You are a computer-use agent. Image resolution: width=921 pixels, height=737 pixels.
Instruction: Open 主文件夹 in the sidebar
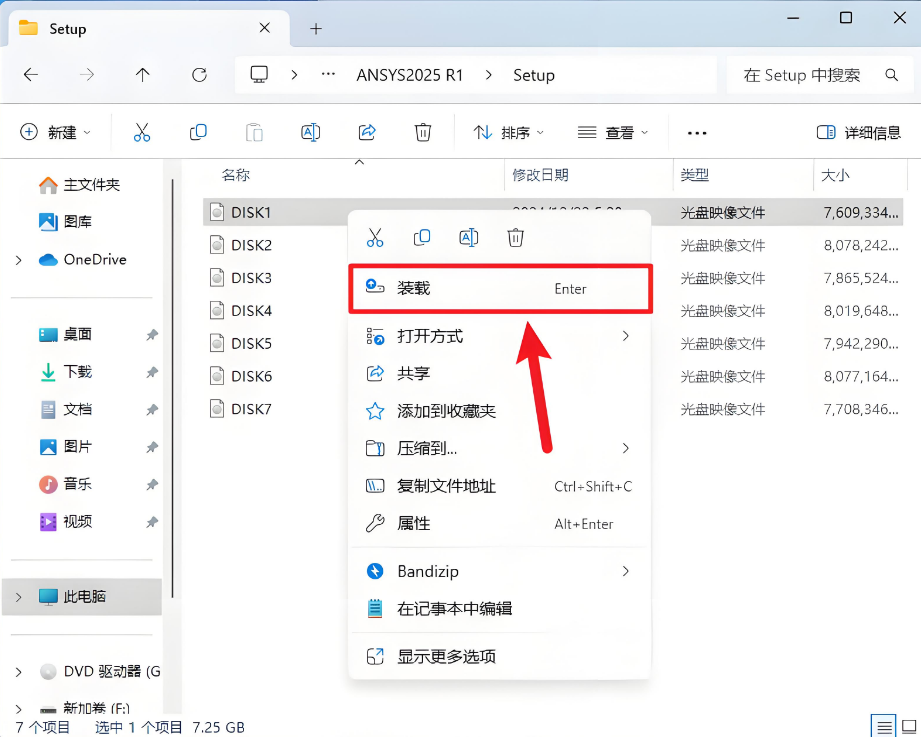(x=79, y=185)
